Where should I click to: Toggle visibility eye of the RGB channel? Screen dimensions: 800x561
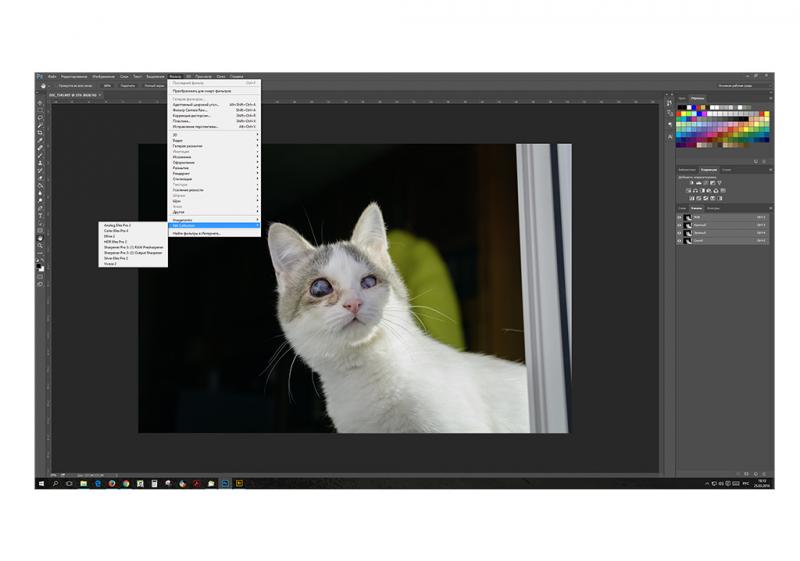[x=680, y=217]
